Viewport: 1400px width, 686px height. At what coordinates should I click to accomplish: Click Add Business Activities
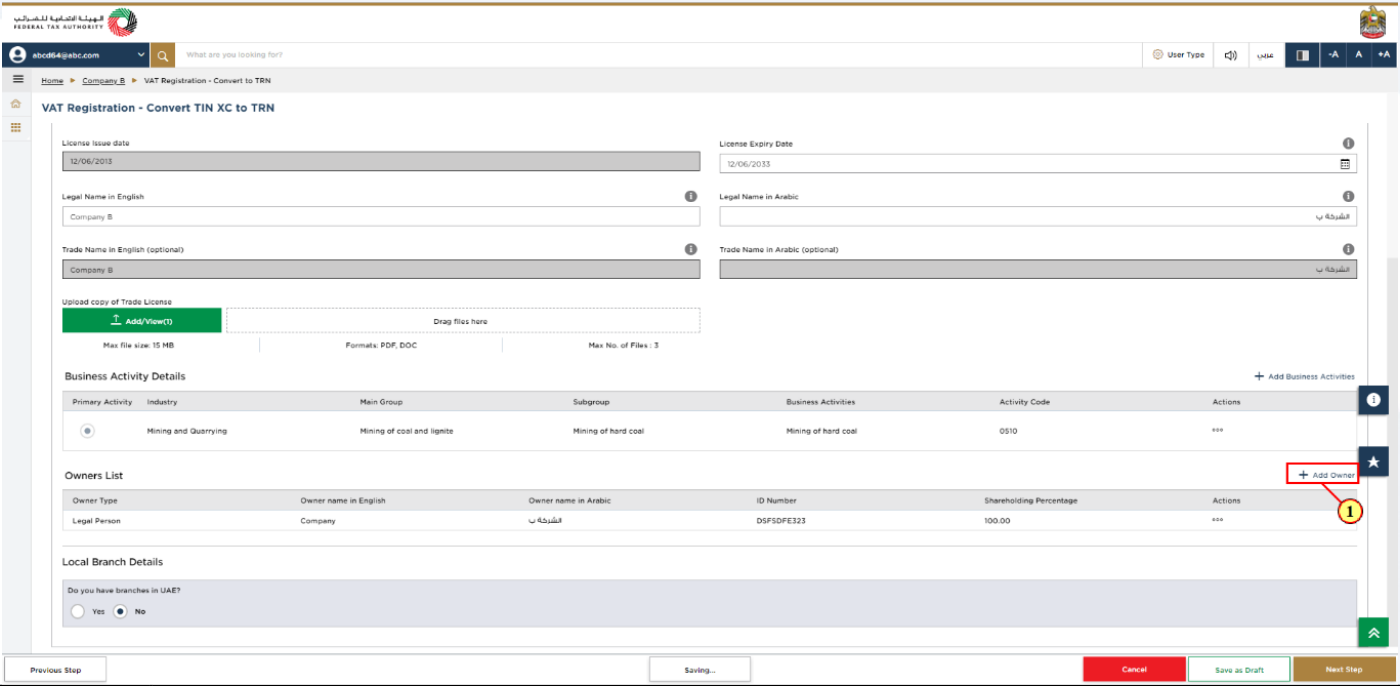1304,377
